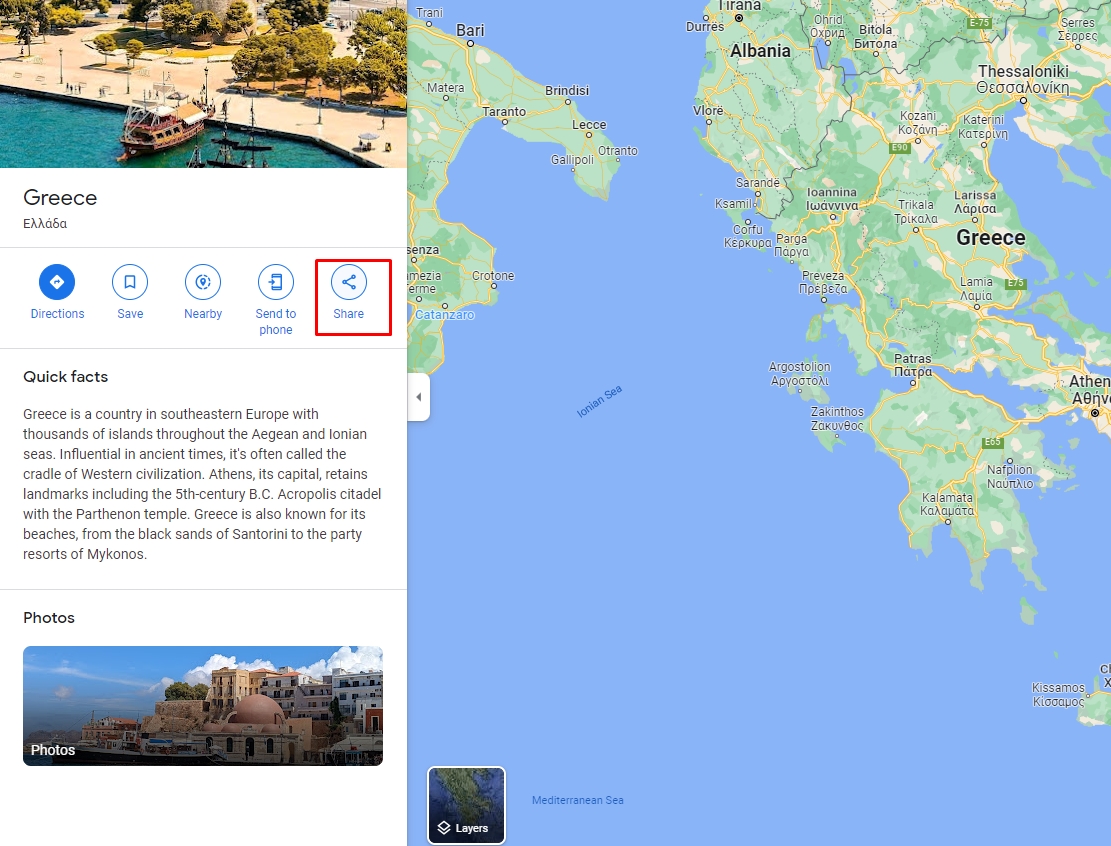Click the Crotone label on map
The height and width of the screenshot is (846, 1111).
pos(493,276)
